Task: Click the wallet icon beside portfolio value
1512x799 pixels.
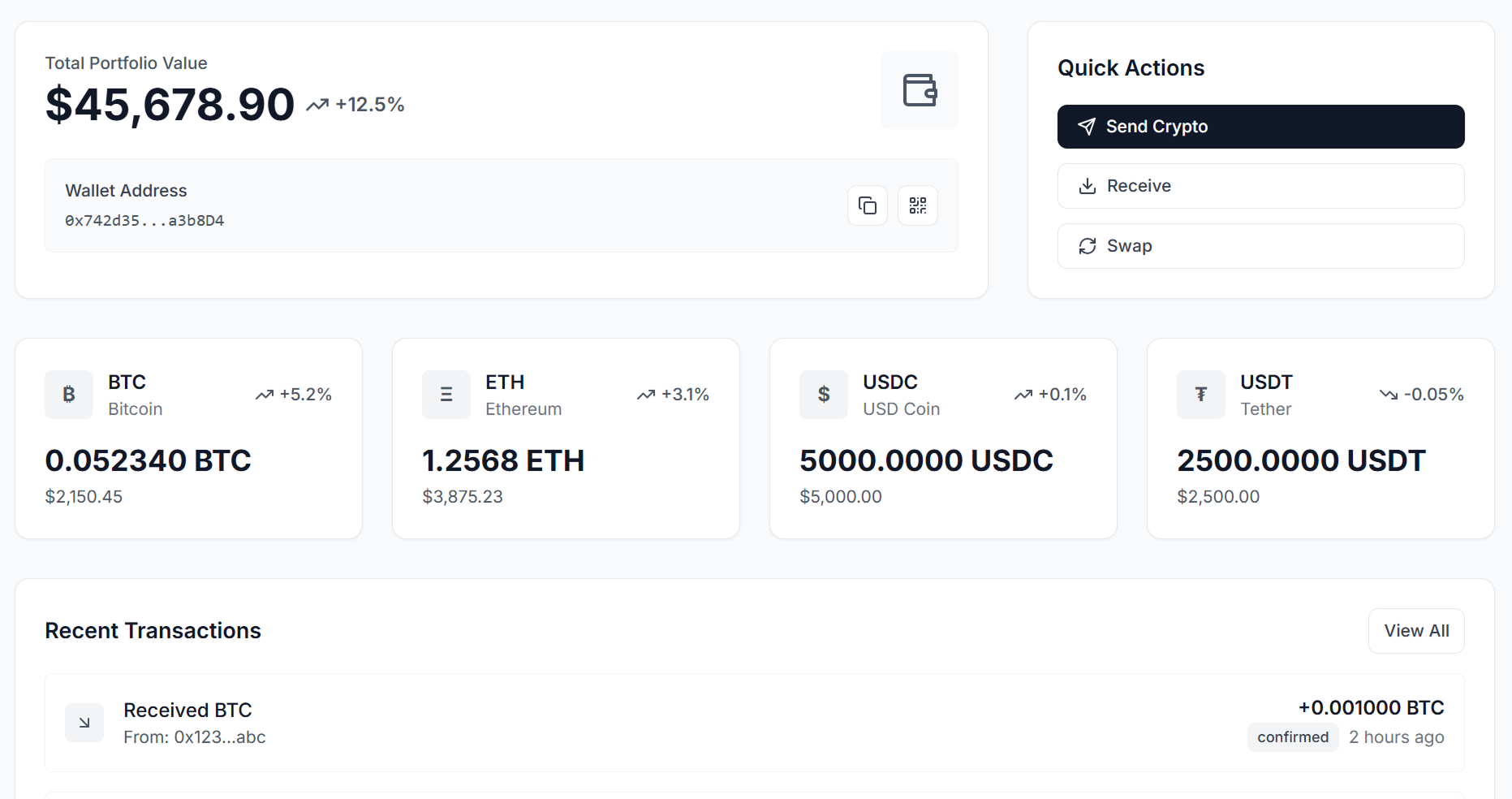Action: (x=920, y=90)
